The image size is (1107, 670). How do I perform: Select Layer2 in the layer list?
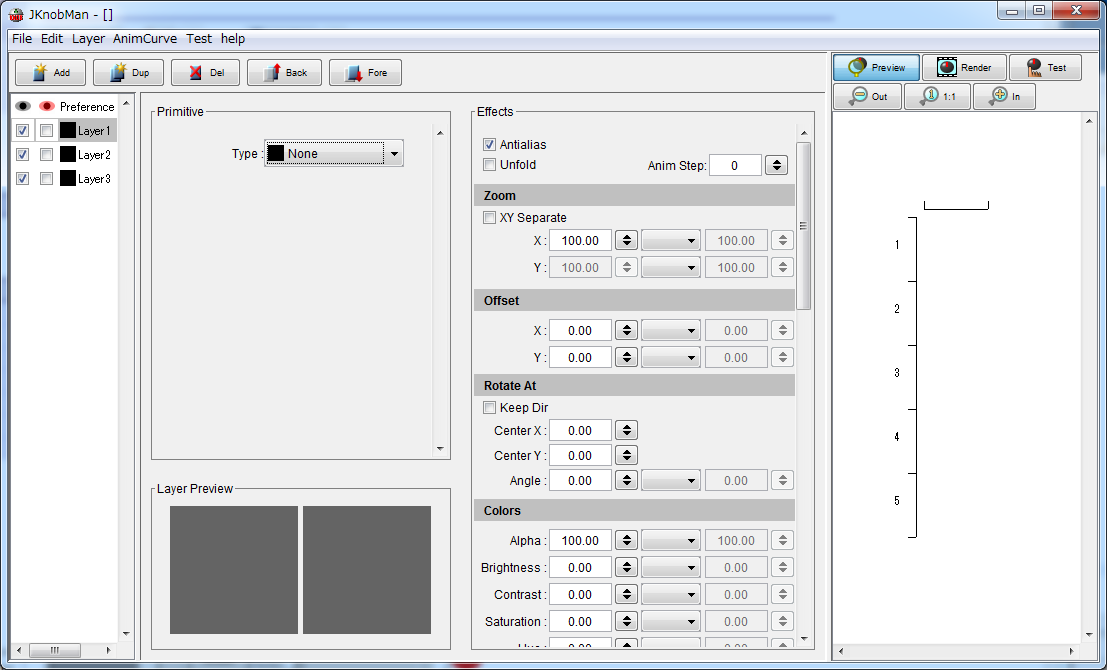point(88,155)
